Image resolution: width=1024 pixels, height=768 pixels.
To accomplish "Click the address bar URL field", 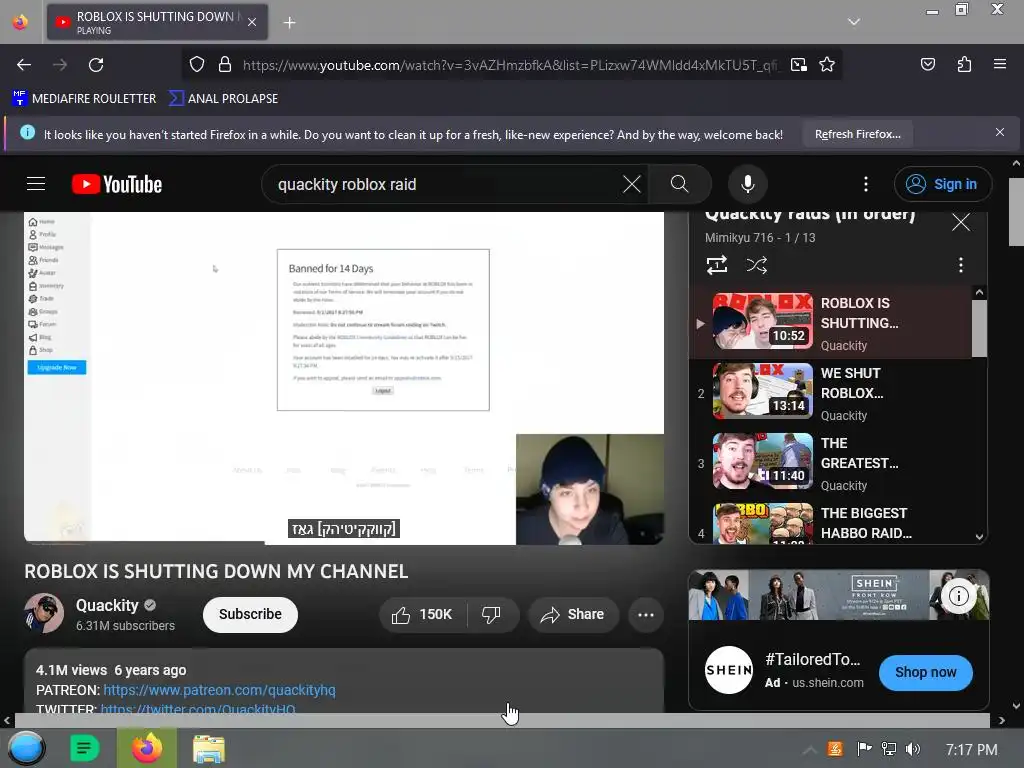I will pyautogui.click(x=509, y=65).
